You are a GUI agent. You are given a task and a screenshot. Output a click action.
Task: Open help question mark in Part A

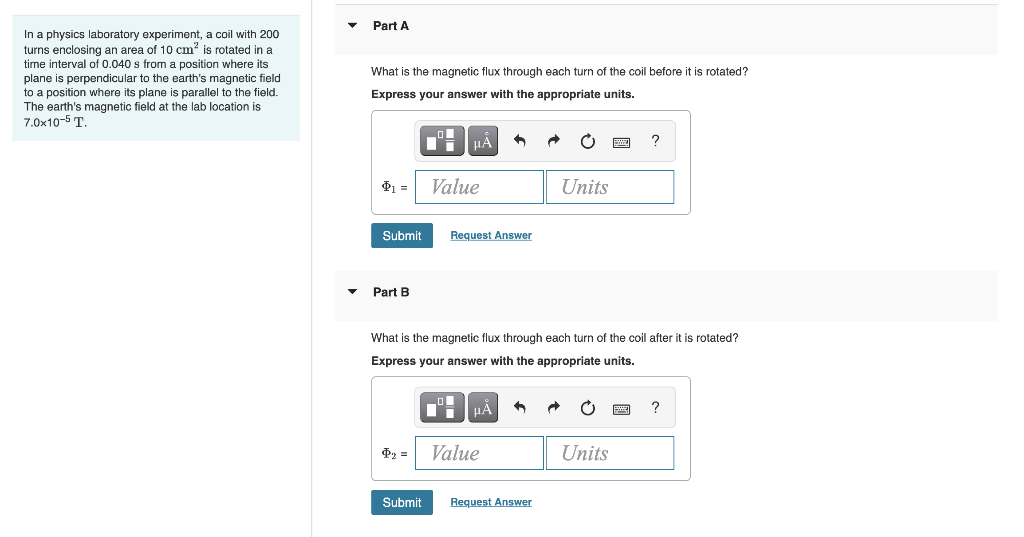tap(656, 141)
